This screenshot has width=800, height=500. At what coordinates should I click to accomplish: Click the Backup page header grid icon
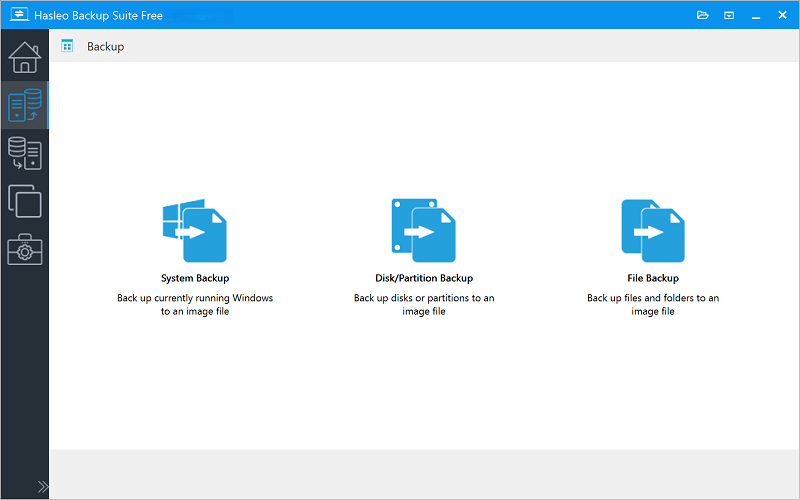coord(67,46)
